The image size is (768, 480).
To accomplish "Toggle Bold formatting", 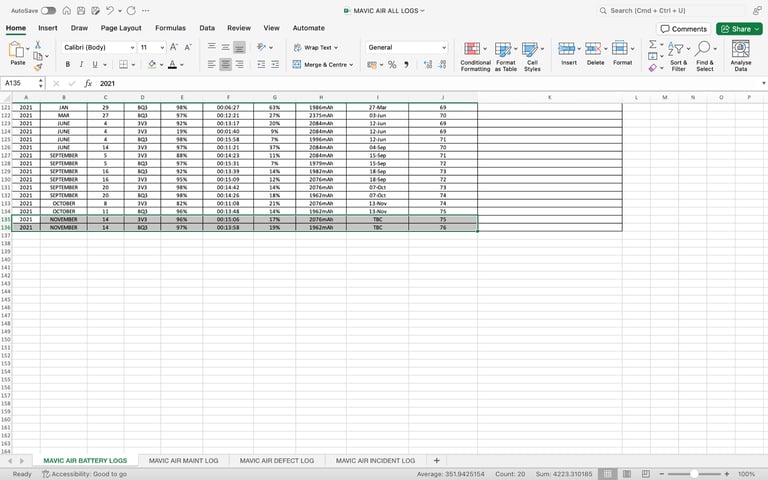I will point(68,64).
